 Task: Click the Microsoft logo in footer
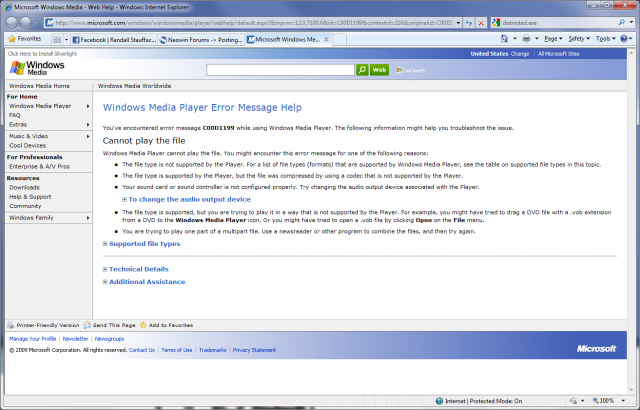pos(596,349)
